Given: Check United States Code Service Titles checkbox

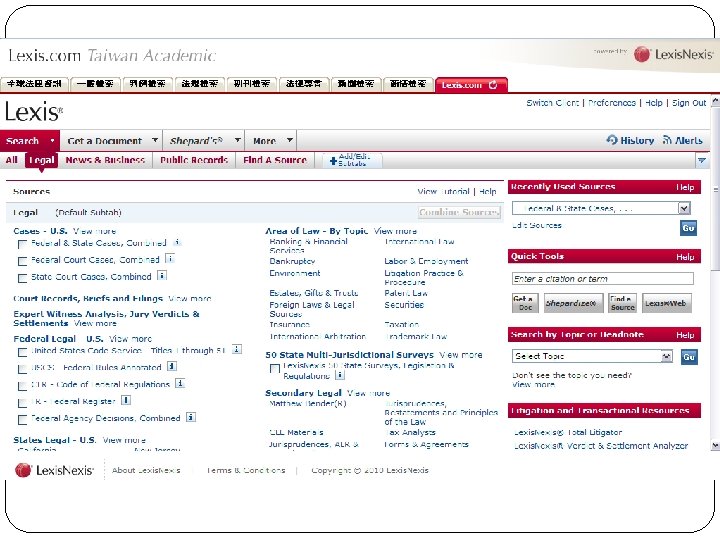Looking at the screenshot, I should tap(22, 352).
